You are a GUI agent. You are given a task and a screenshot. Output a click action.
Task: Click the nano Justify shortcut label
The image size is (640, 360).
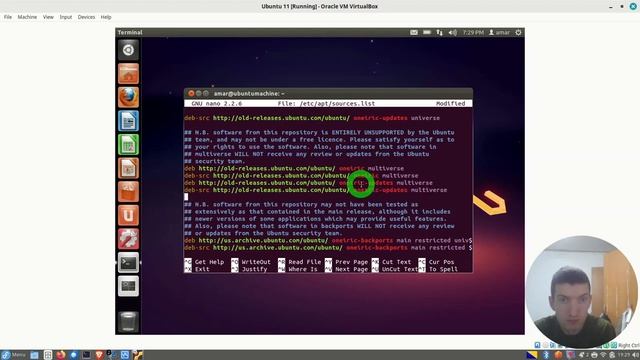click(254, 269)
